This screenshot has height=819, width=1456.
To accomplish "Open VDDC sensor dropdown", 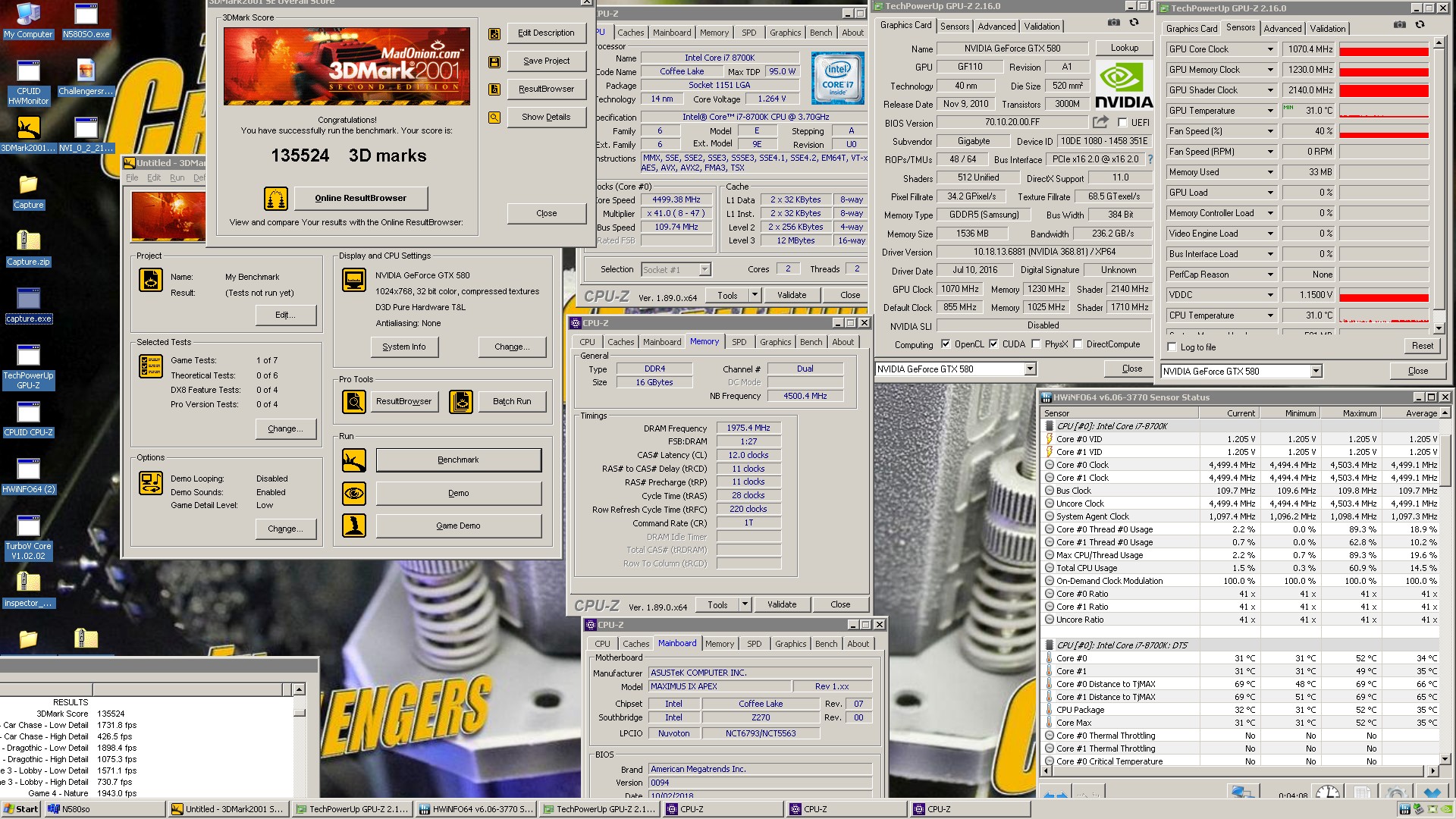I will coord(1270,295).
